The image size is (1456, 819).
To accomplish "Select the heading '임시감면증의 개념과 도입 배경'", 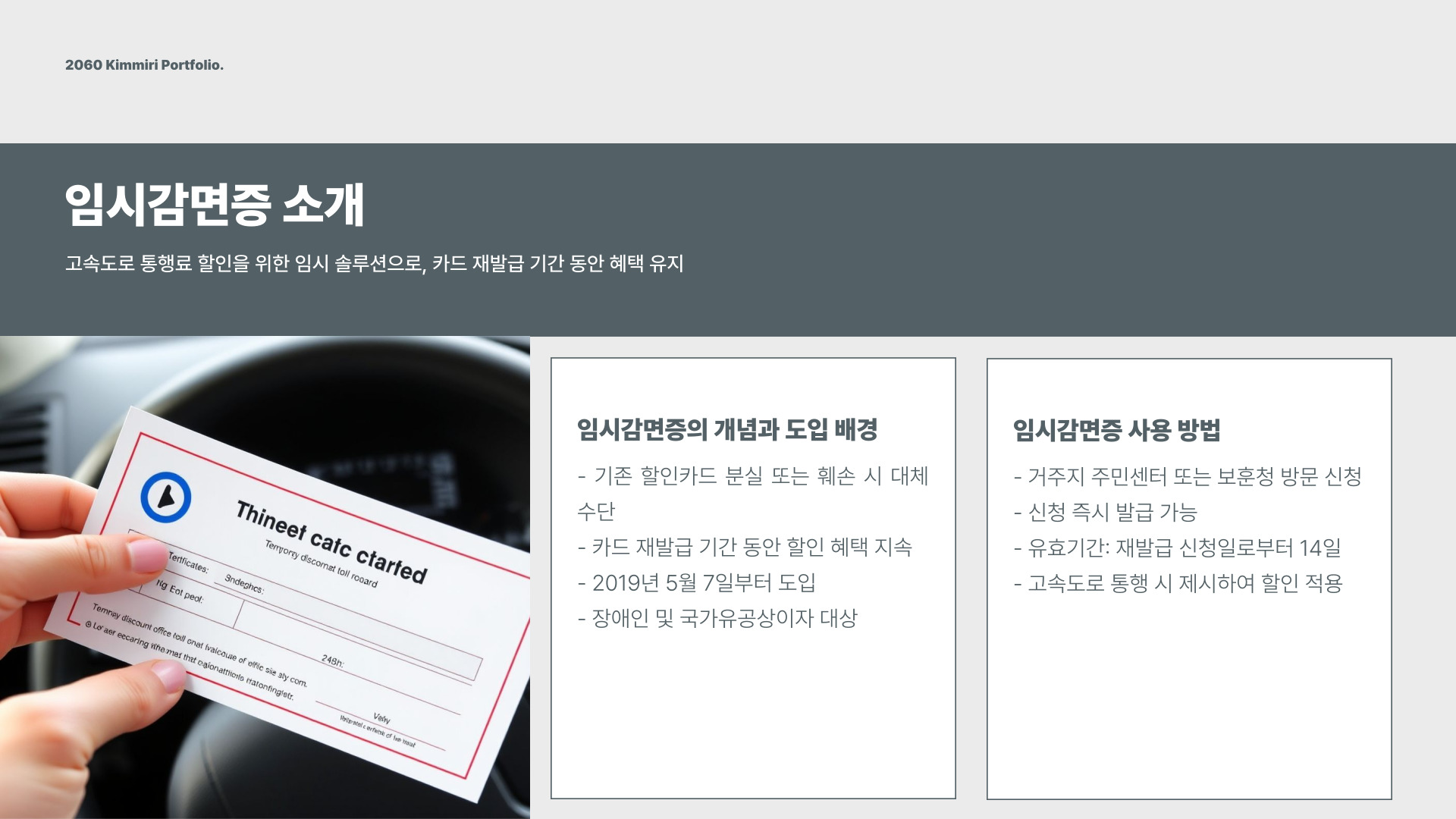I will tap(726, 430).
